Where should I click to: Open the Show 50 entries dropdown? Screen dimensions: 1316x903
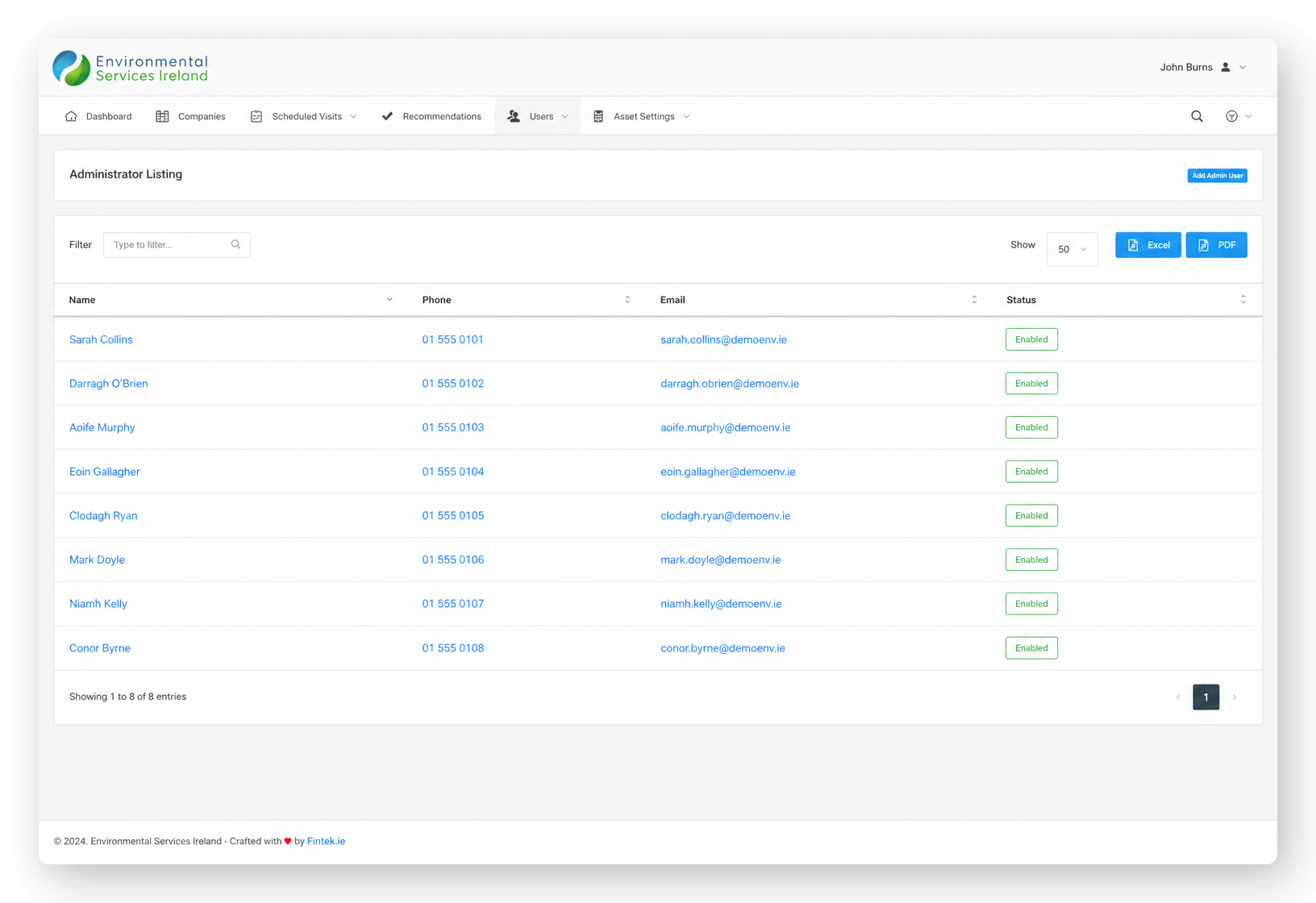pyautogui.click(x=1072, y=249)
